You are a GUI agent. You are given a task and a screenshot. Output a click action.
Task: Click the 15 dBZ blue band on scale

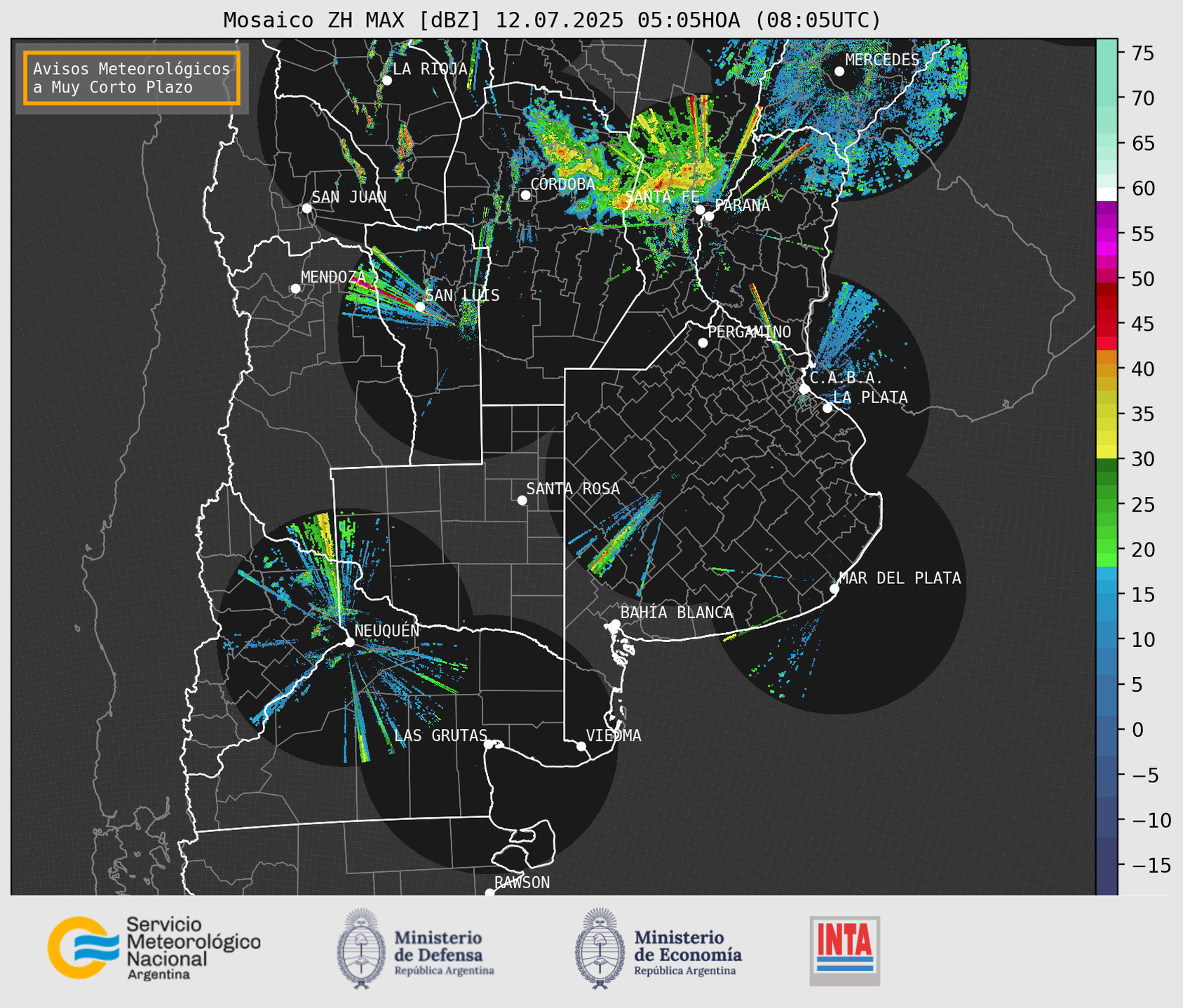pos(1107,593)
